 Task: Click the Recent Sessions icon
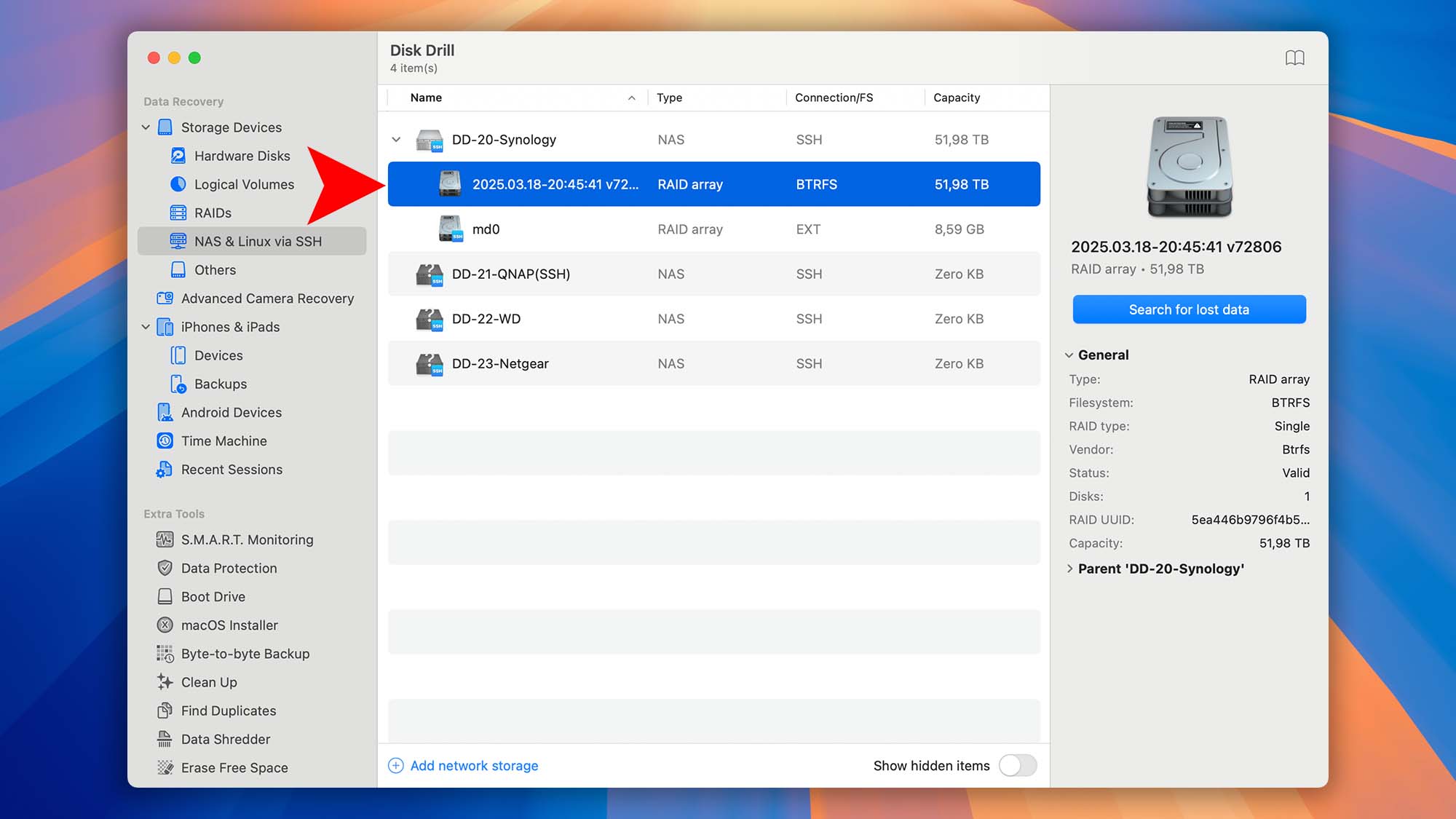[x=165, y=470]
